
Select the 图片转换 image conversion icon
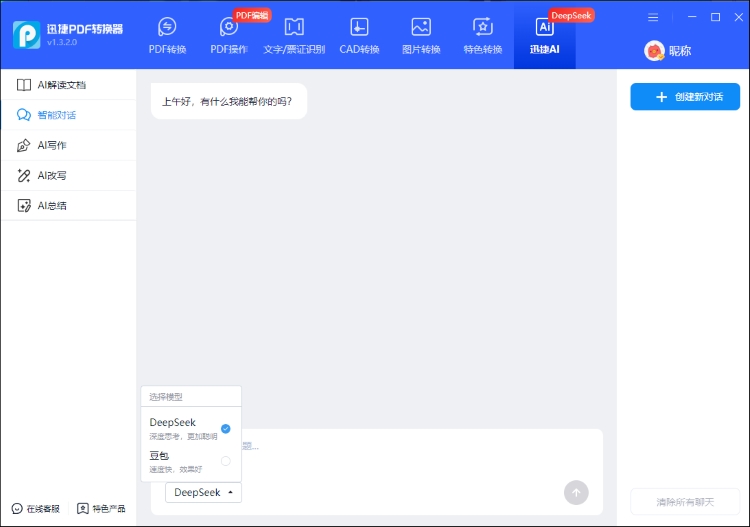click(x=421, y=27)
